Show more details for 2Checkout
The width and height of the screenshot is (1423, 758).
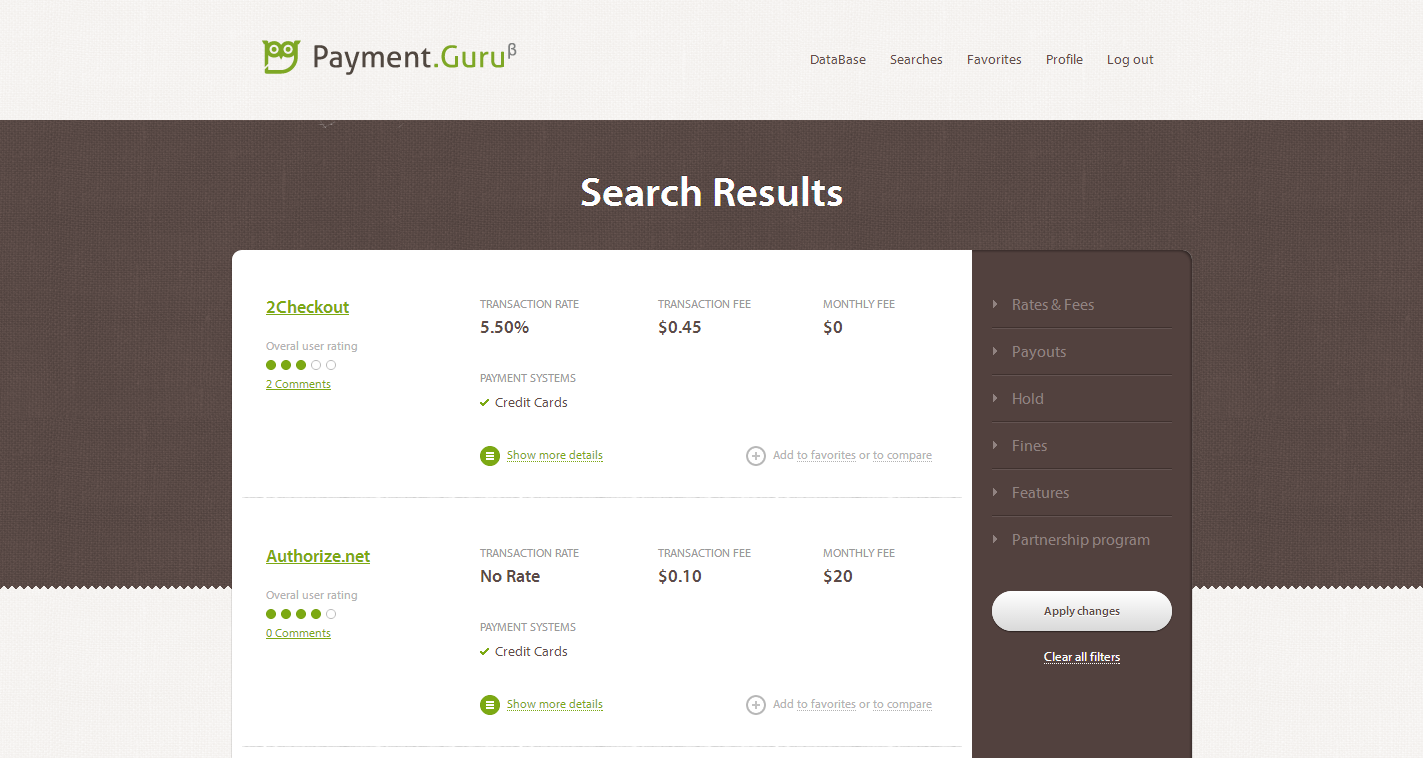(x=555, y=455)
